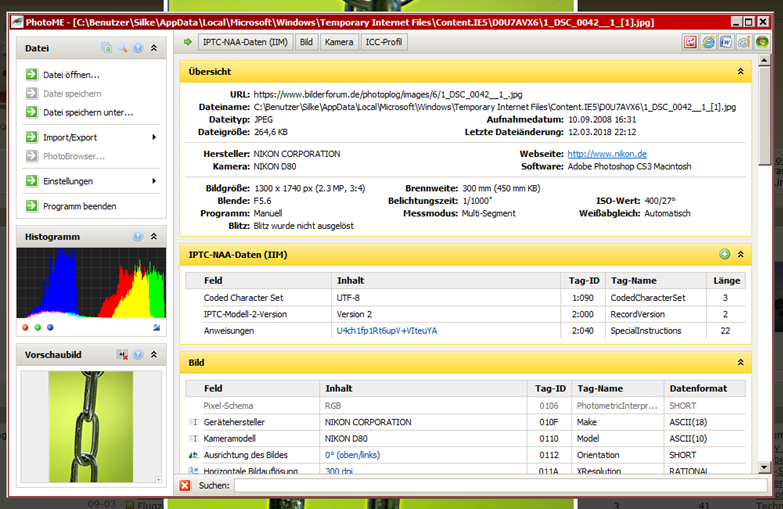Viewport: 783px width, 509px height.
Task: Click into the Suchen search field
Action: [501, 486]
